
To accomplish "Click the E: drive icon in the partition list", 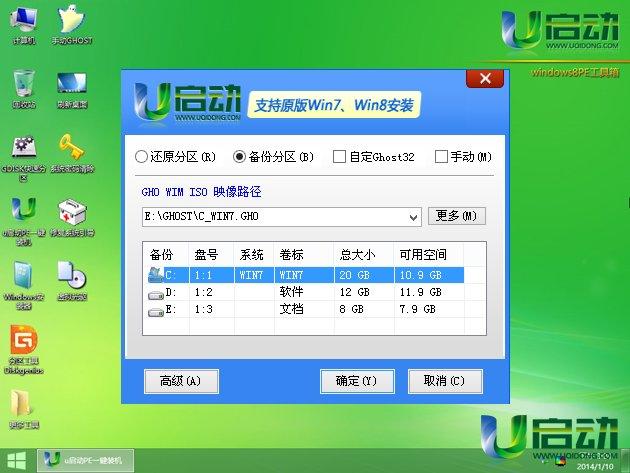I will [x=156, y=312].
